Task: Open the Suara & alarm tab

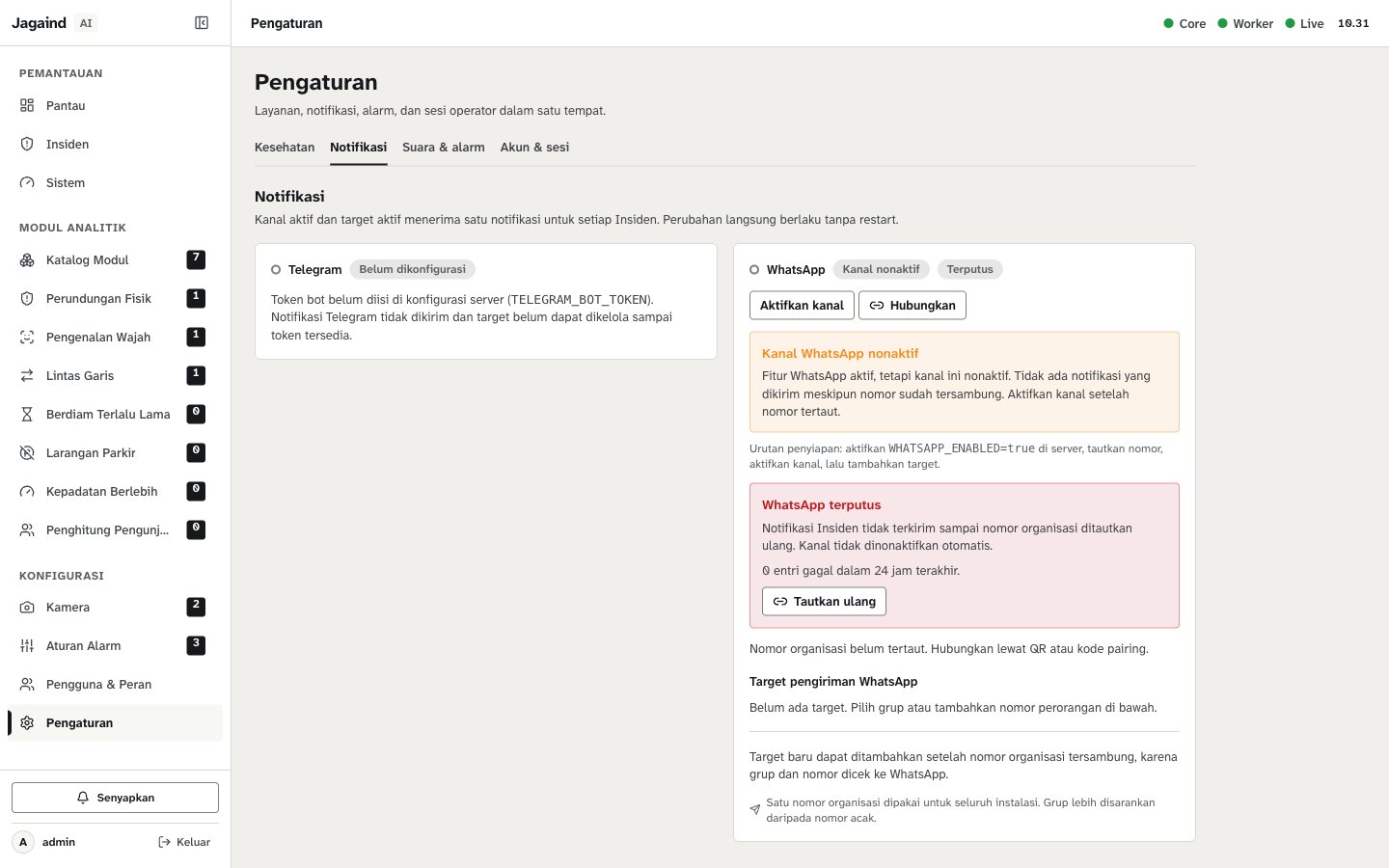Action: (444, 148)
